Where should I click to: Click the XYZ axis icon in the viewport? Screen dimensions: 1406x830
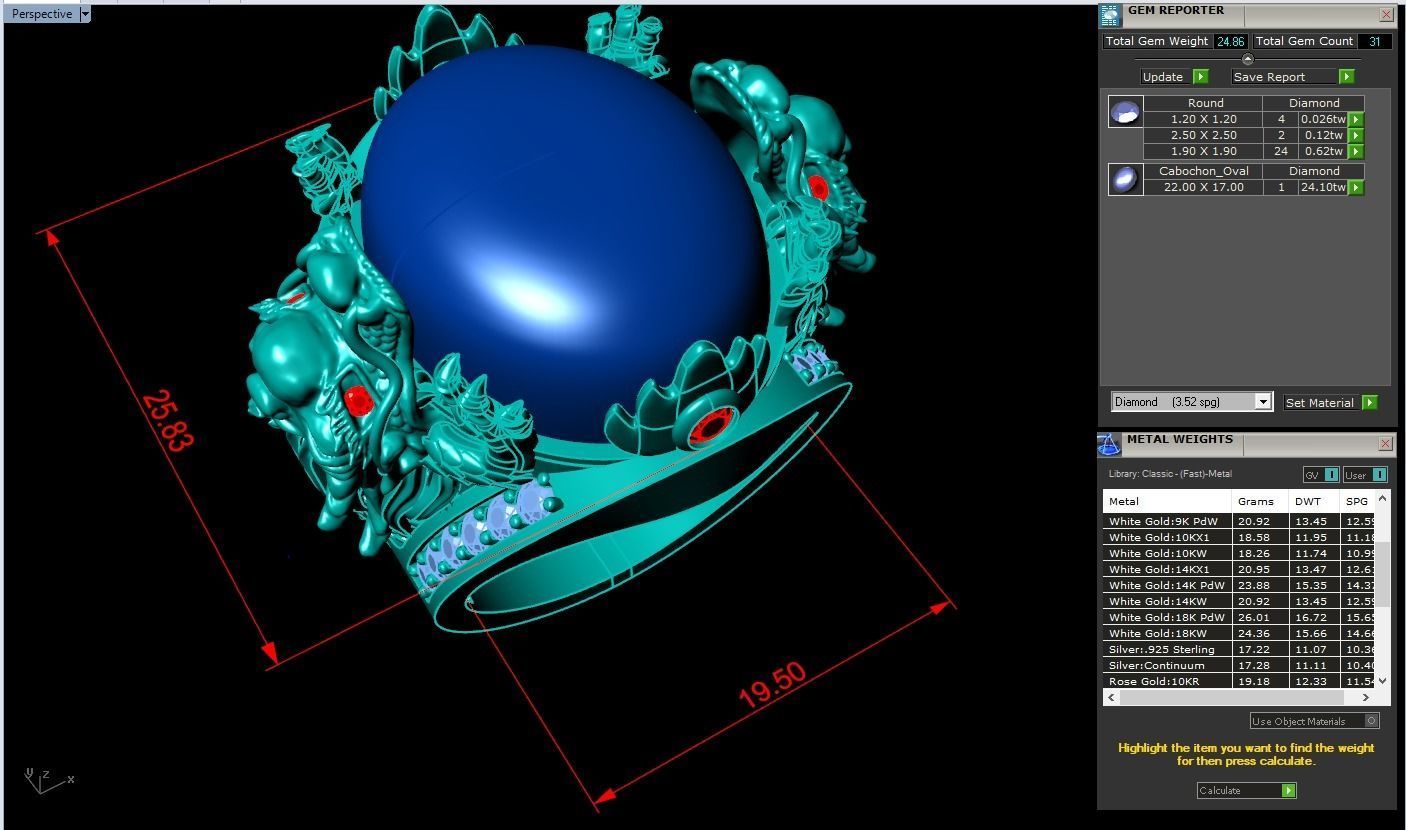pyautogui.click(x=48, y=780)
